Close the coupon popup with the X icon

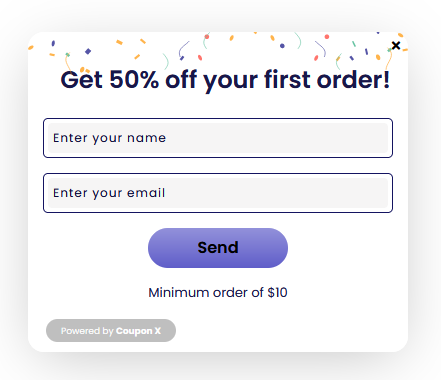[396, 45]
